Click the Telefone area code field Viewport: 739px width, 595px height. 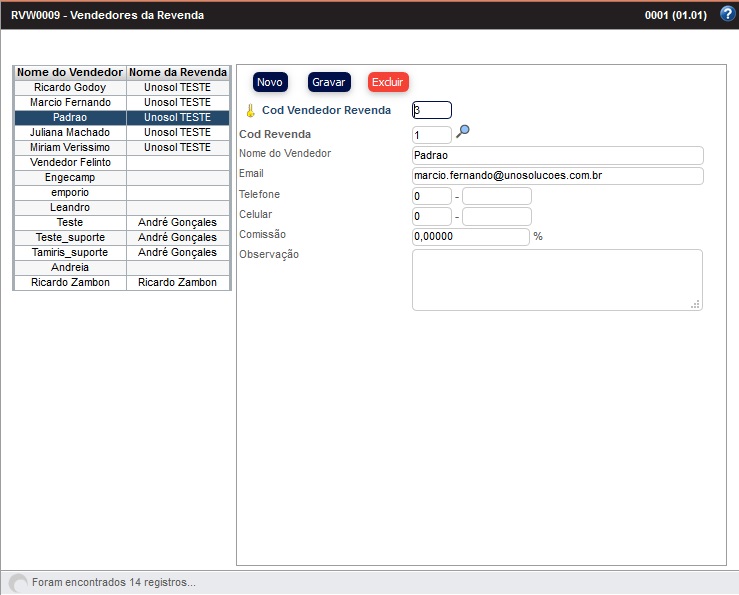(431, 196)
